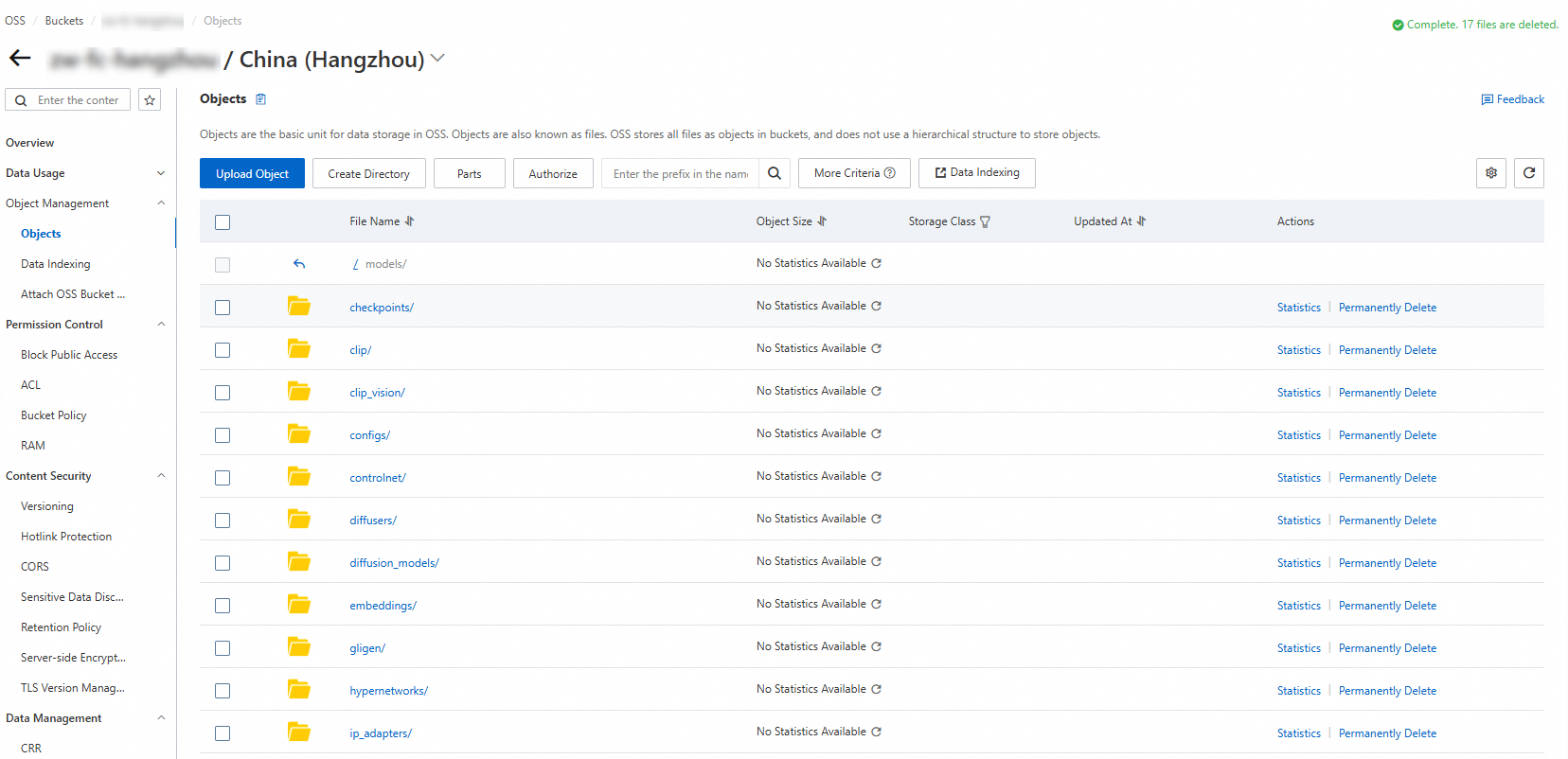This screenshot has width=1568, height=759.
Task: Open the checkpoints/ folder
Action: pos(382,308)
